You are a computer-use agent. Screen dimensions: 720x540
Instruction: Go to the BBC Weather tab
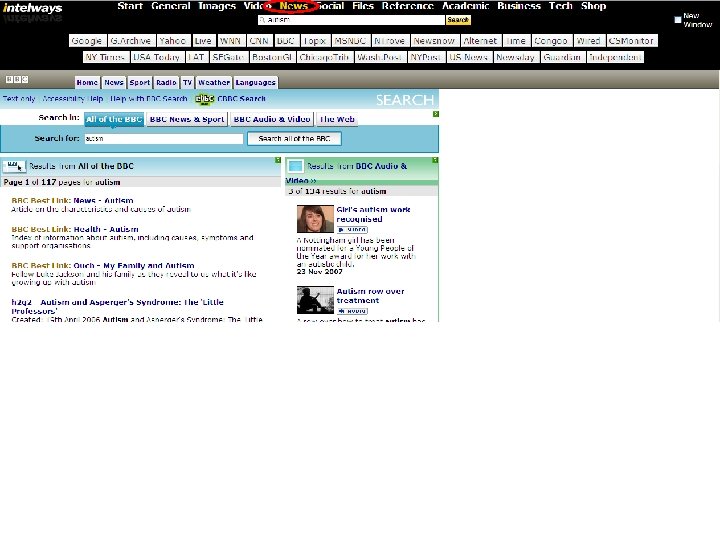pos(214,83)
